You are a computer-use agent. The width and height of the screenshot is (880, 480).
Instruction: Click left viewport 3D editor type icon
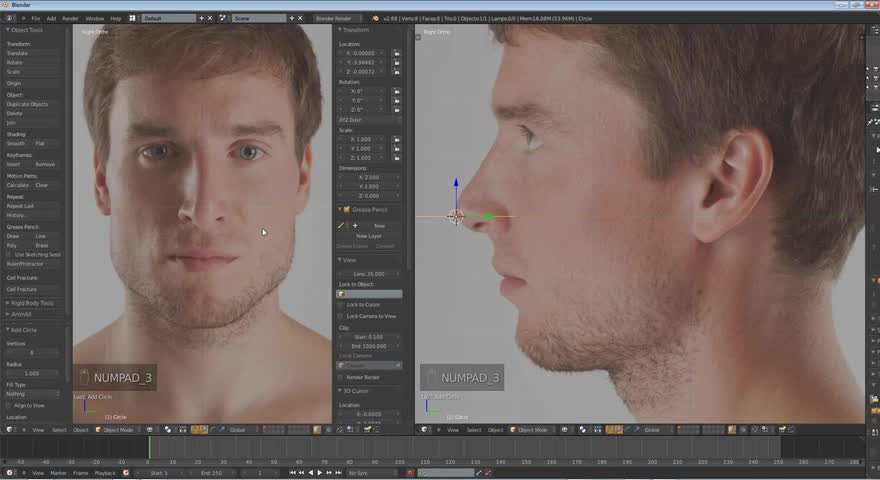(x=10, y=430)
